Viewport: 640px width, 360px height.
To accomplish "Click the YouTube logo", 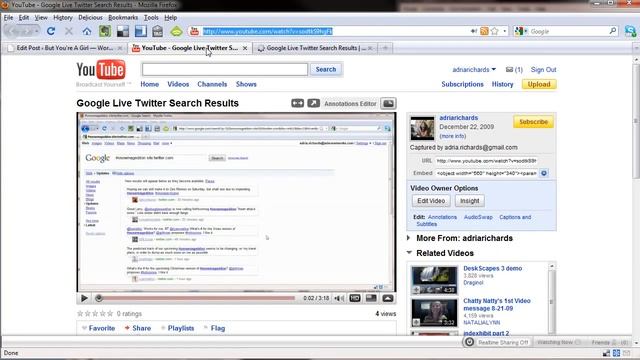I will tap(101, 70).
